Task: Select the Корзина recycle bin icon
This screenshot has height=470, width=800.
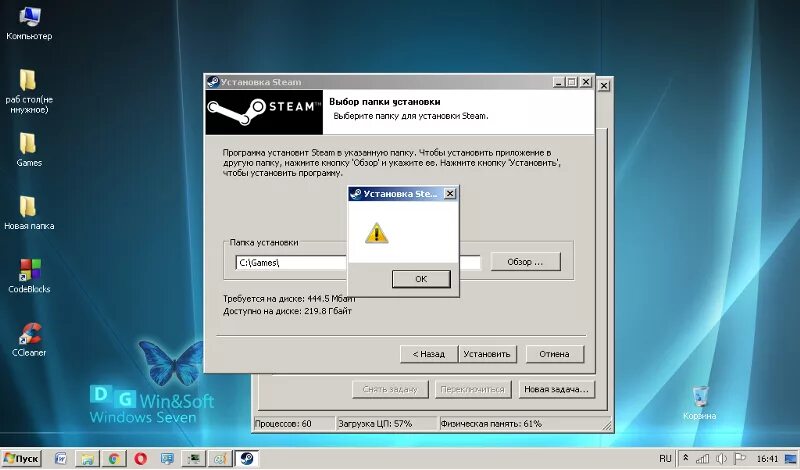Action: tap(700, 403)
